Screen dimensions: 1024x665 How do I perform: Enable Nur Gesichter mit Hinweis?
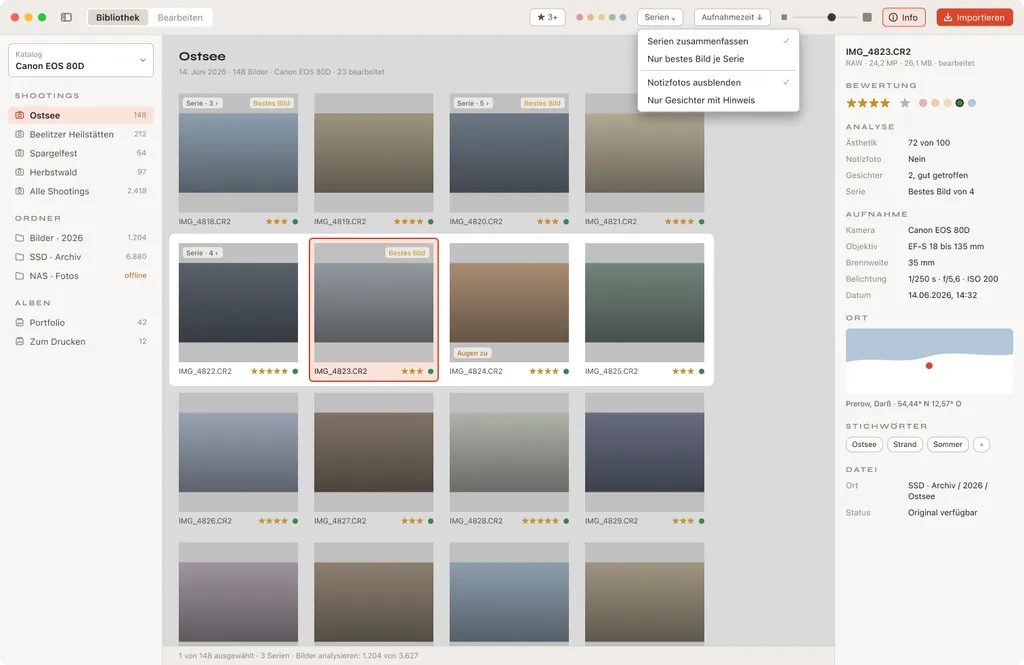pos(718,100)
